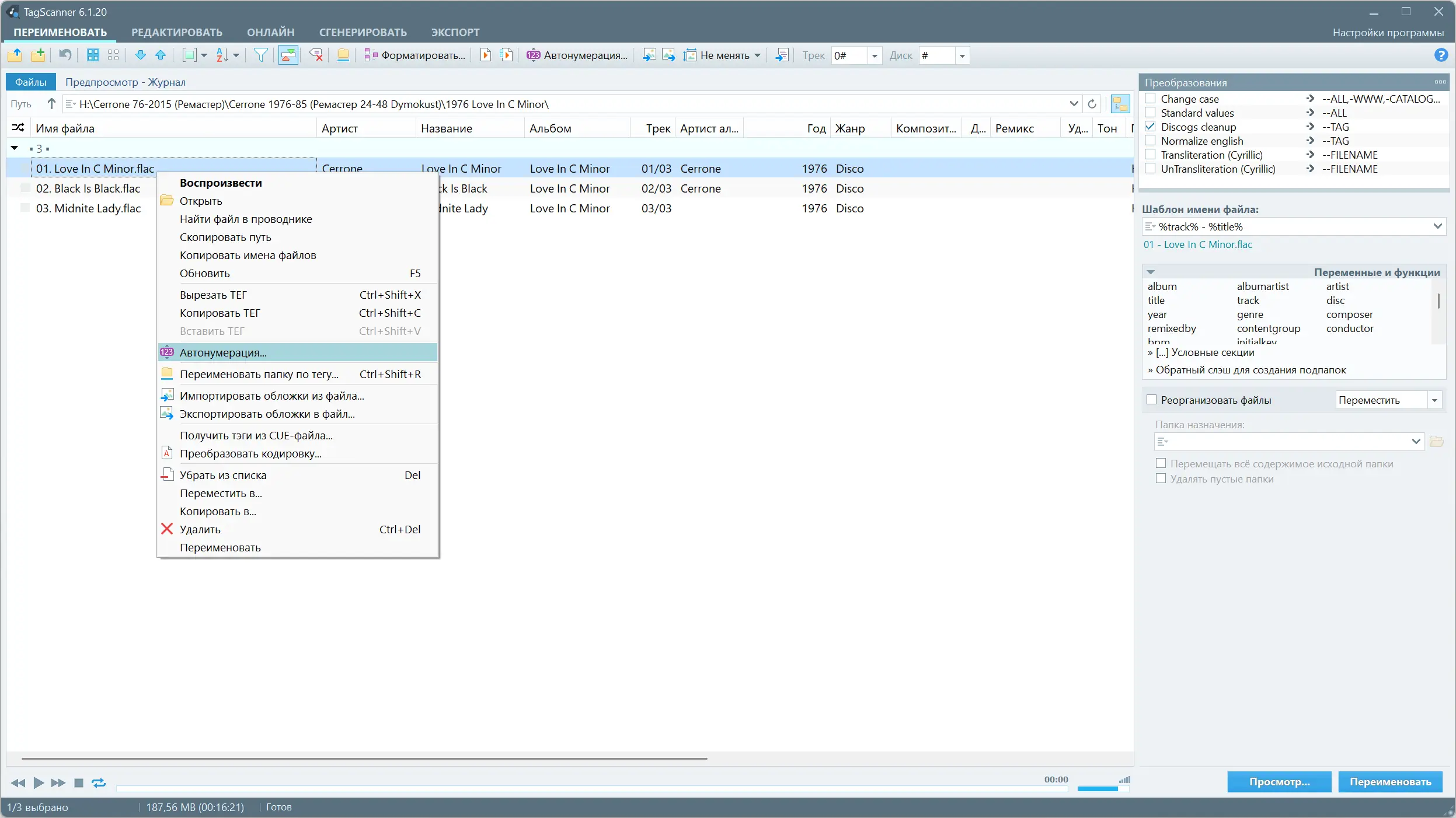
Task: Choose Автонумерация in the context menu
Action: point(223,352)
